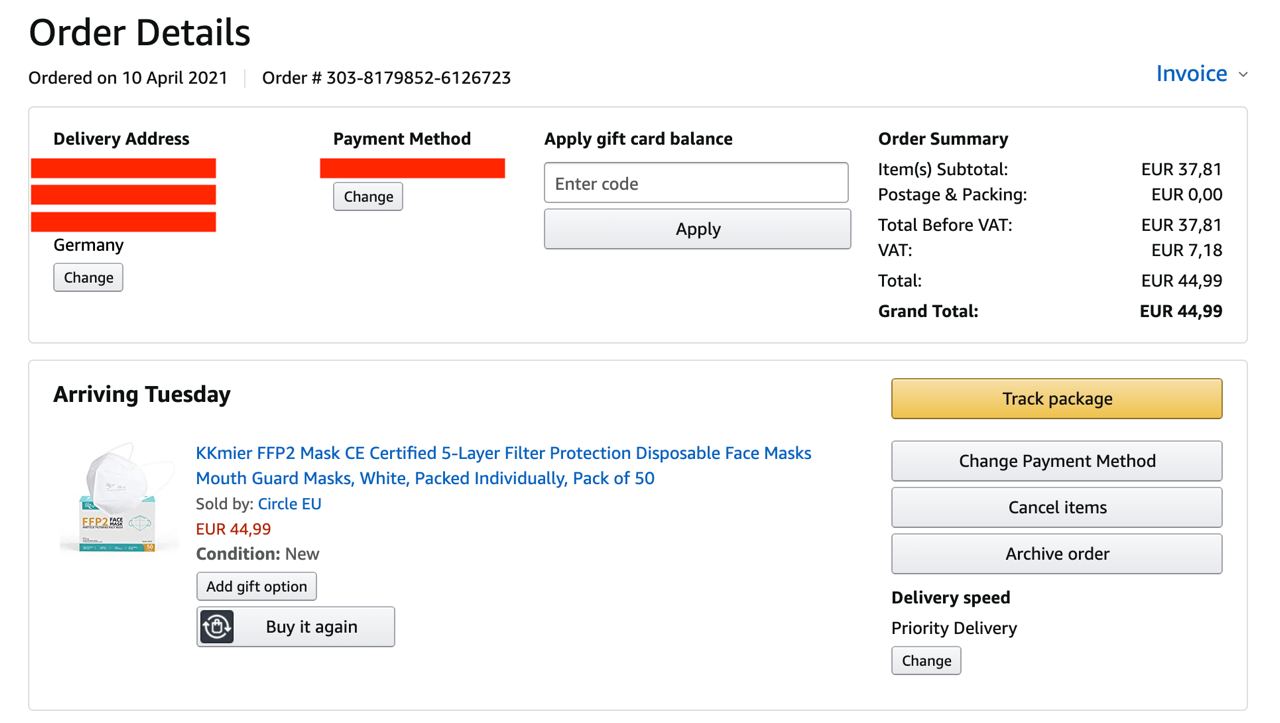
Task: Select the Change Payment Method button
Action: 1056,461
